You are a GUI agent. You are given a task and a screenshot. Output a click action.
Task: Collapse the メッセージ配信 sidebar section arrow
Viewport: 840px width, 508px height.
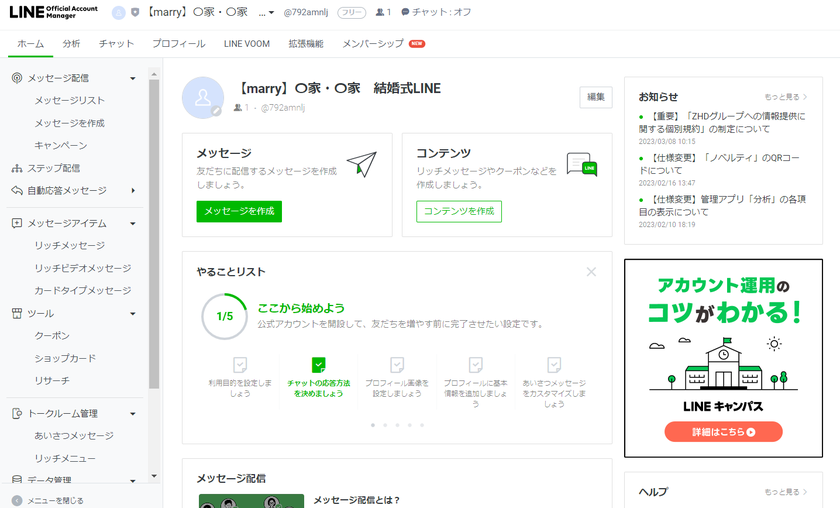pyautogui.click(x=132, y=79)
